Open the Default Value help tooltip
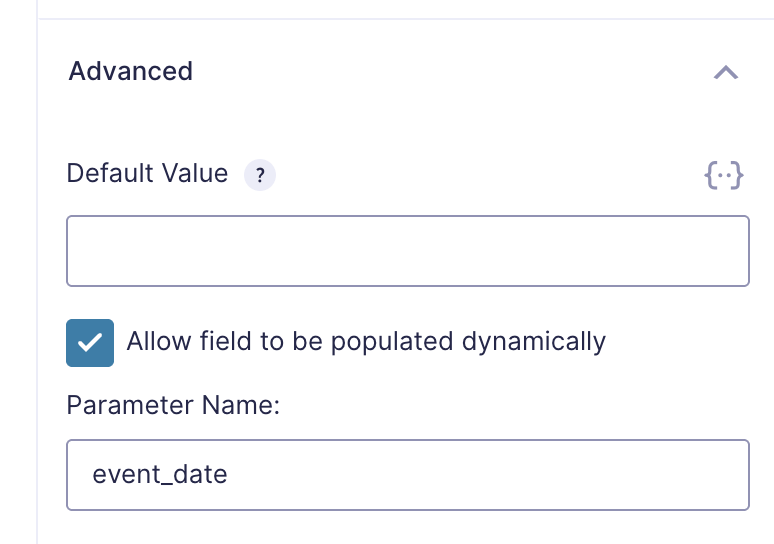 point(260,175)
